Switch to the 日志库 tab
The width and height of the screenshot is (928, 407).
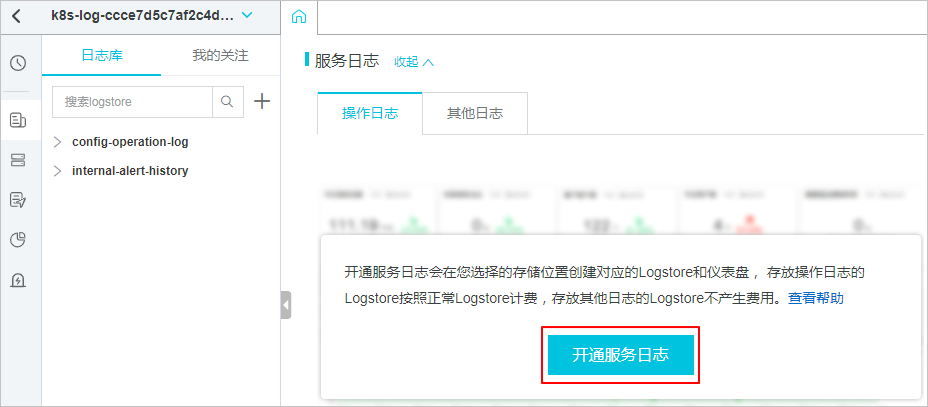tap(102, 56)
